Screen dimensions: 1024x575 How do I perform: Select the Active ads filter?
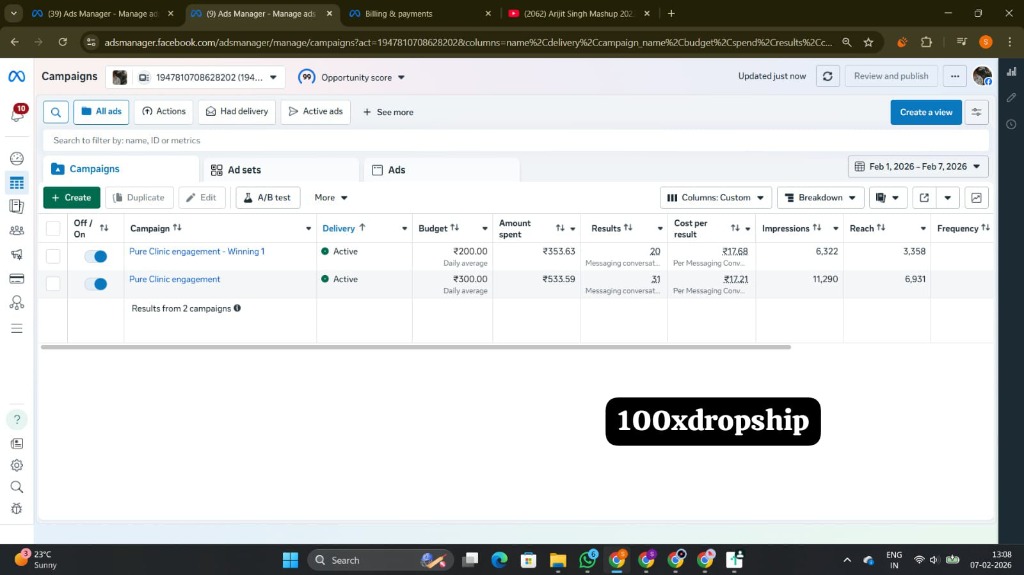tap(315, 112)
